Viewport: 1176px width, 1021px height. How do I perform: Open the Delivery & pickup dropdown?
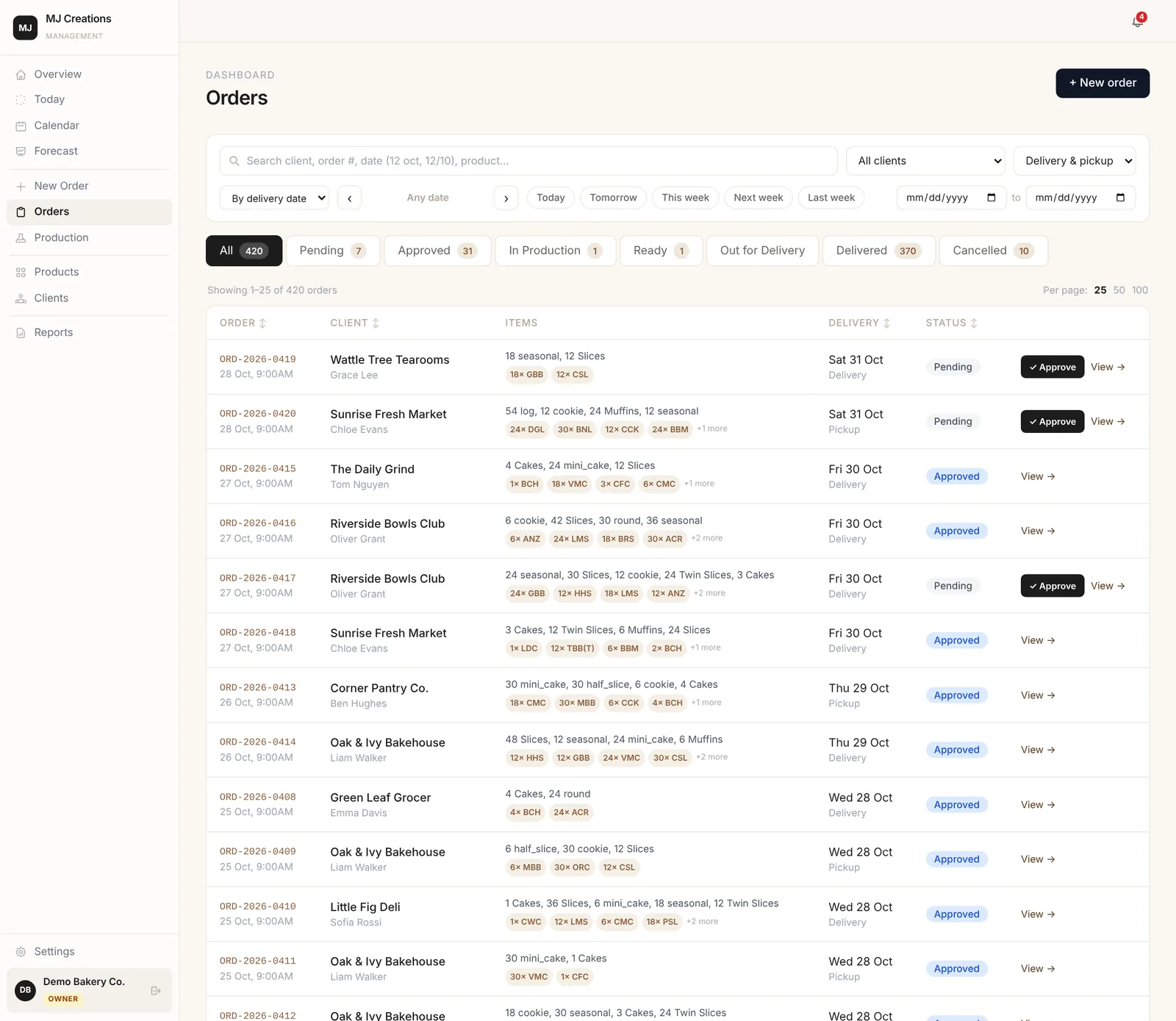[1075, 161]
